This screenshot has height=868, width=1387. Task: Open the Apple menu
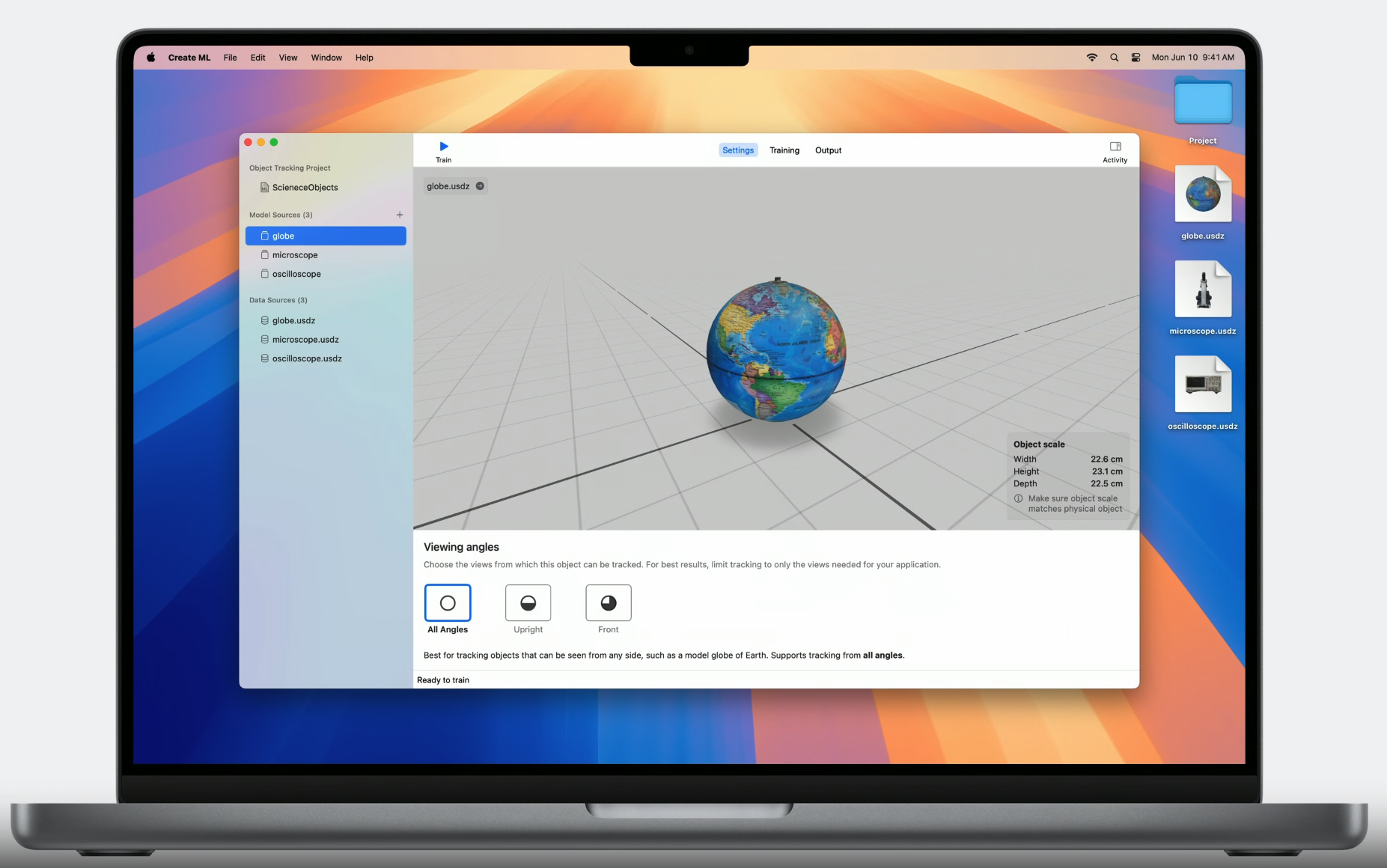pyautogui.click(x=151, y=58)
